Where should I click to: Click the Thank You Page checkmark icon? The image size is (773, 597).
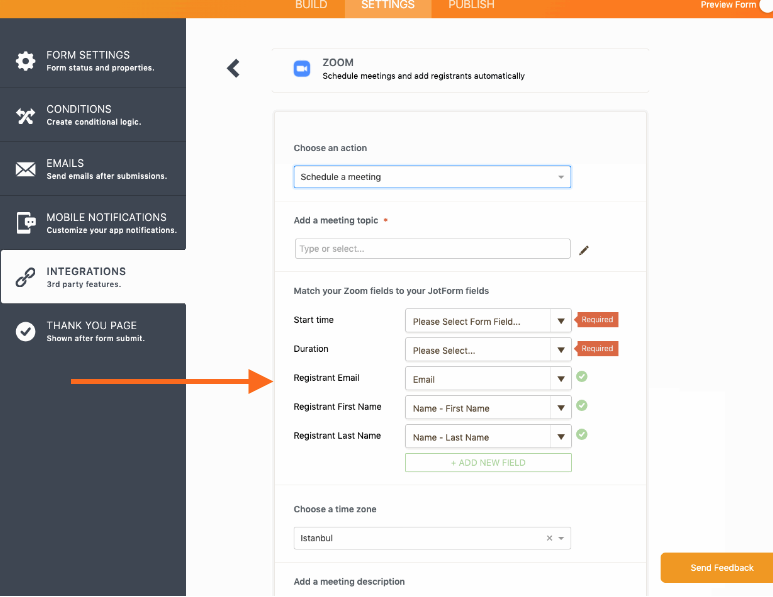click(25, 331)
